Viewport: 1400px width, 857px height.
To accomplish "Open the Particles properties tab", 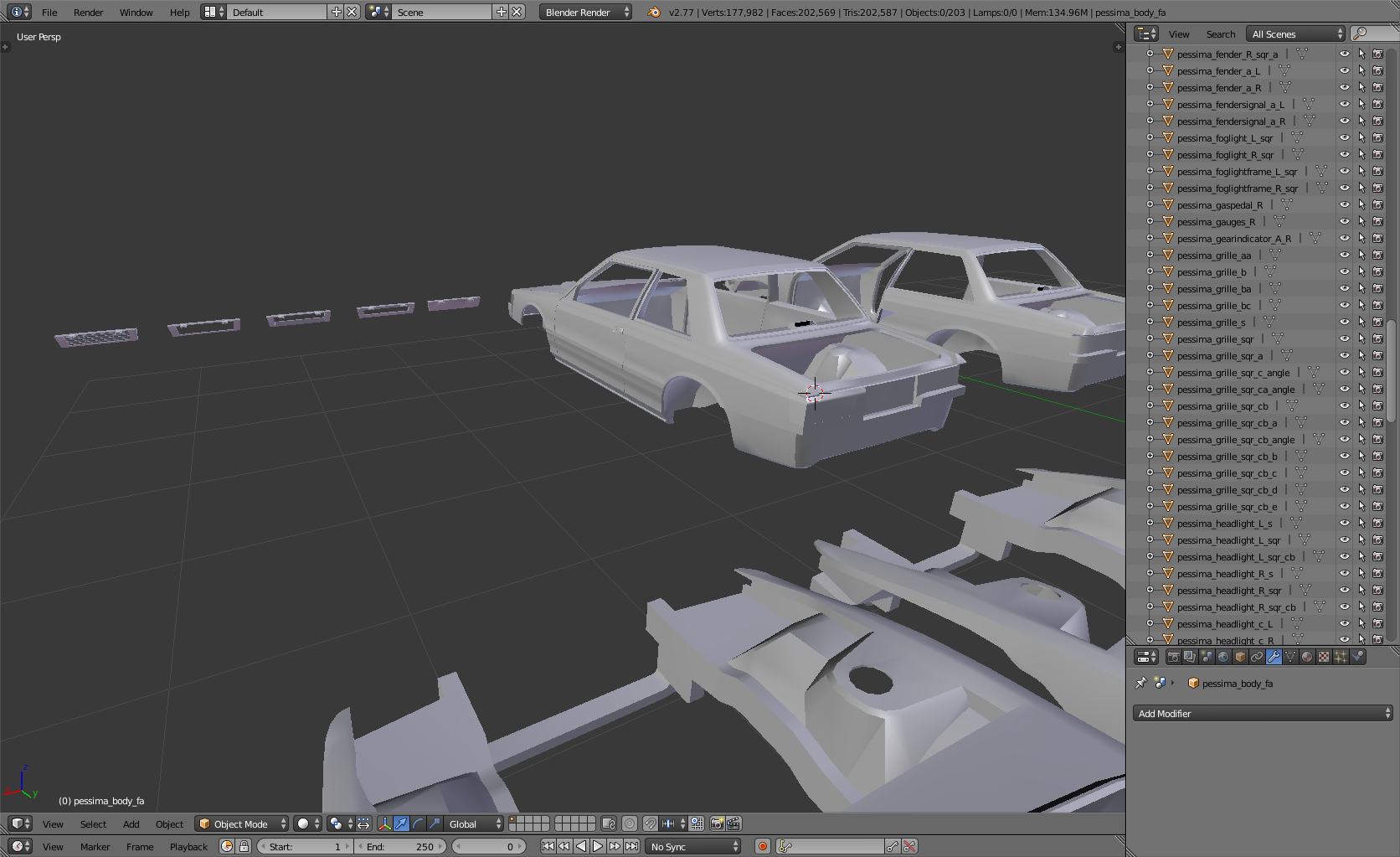I will [1341, 658].
